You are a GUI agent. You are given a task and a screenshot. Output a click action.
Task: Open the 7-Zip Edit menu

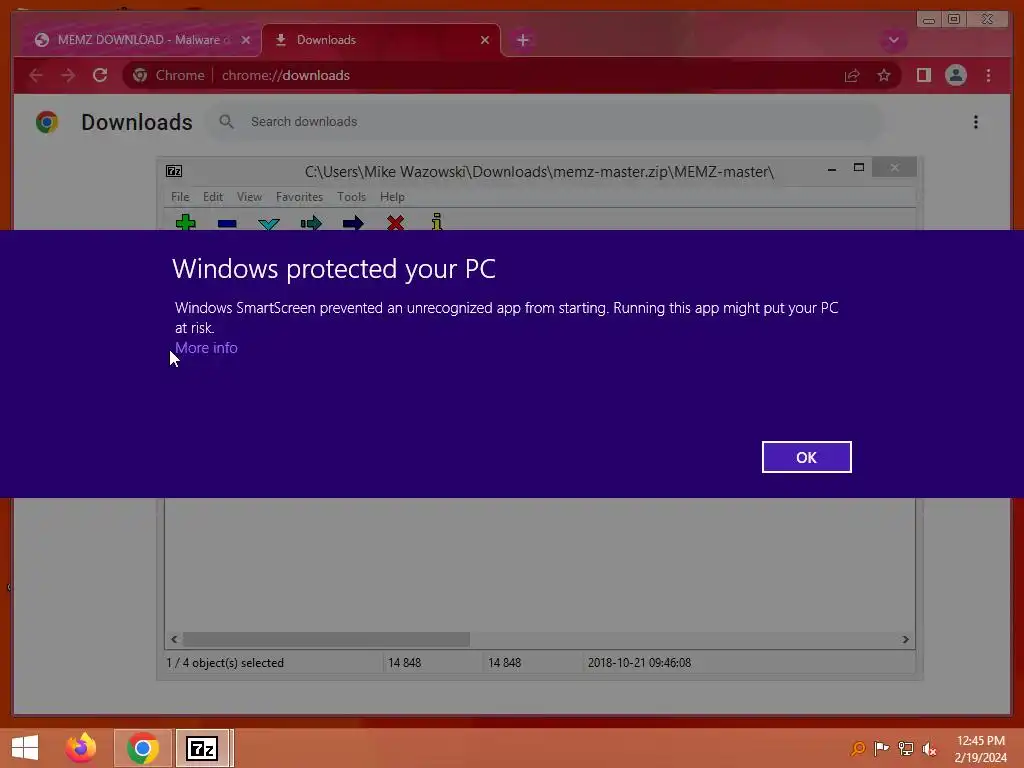click(213, 197)
